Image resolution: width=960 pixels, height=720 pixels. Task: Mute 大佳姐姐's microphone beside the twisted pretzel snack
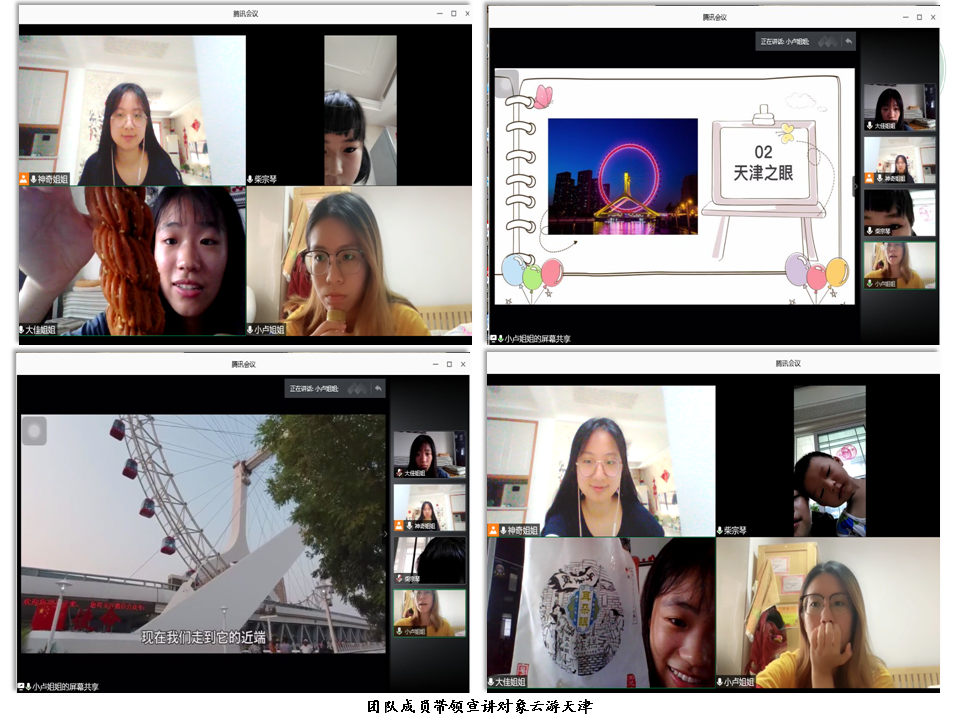pos(21,329)
